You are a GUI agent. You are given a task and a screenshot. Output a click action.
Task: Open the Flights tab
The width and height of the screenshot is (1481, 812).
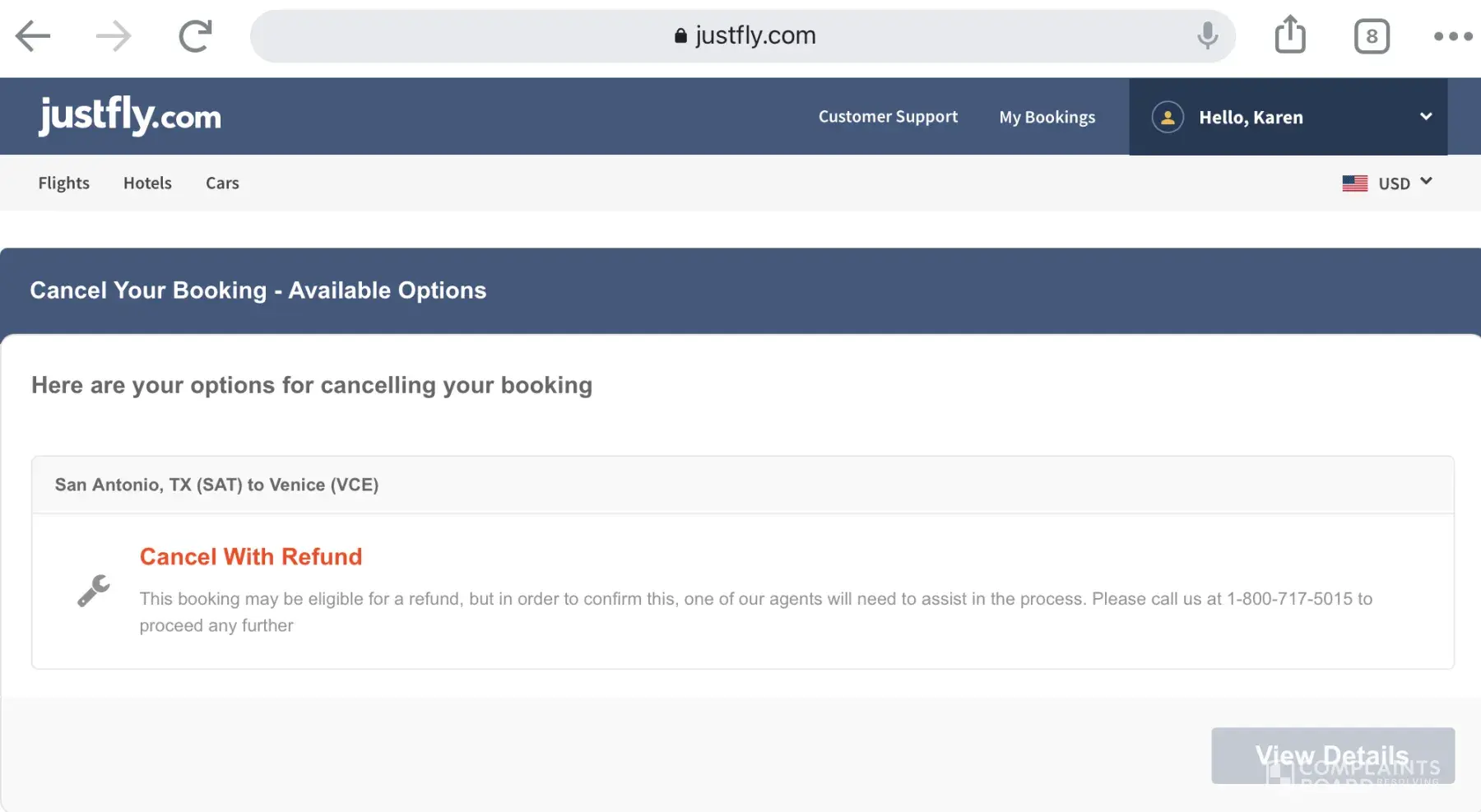(63, 183)
